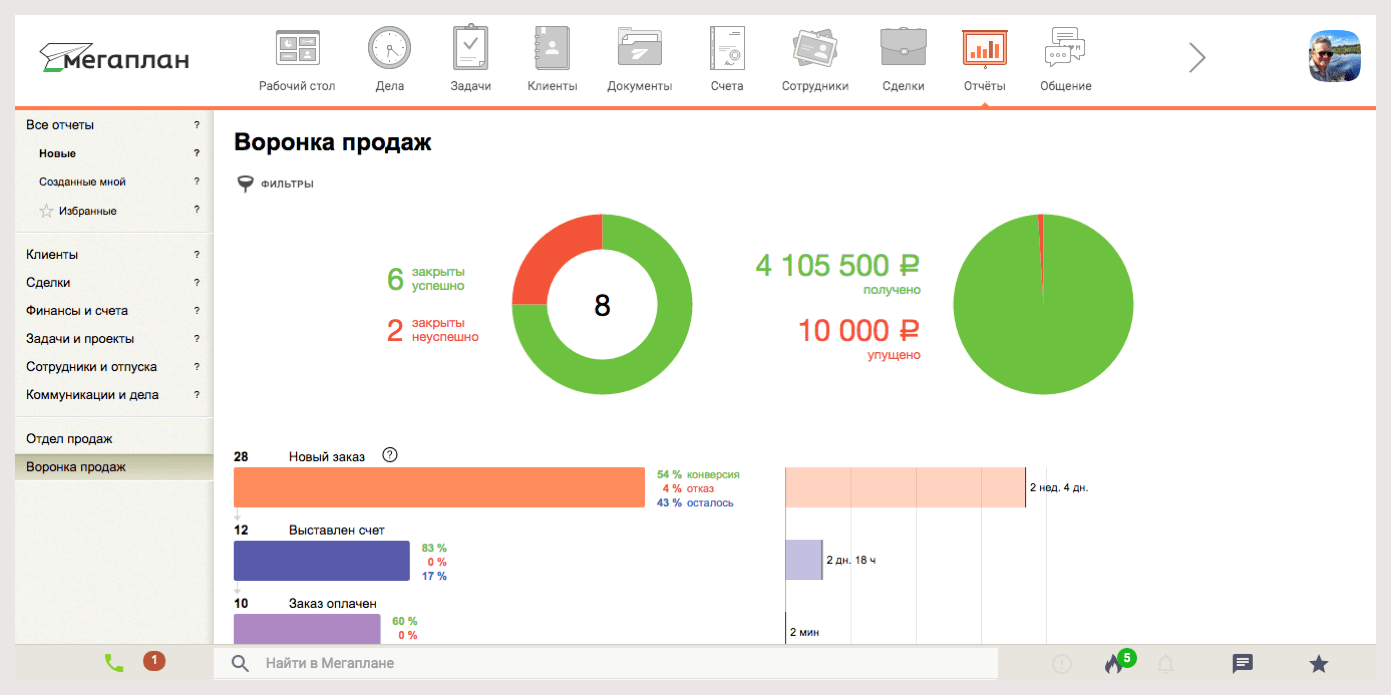Screen dimensions: 1391x695
Task: Expand the Фильтры filter panel
Action: click(275, 184)
